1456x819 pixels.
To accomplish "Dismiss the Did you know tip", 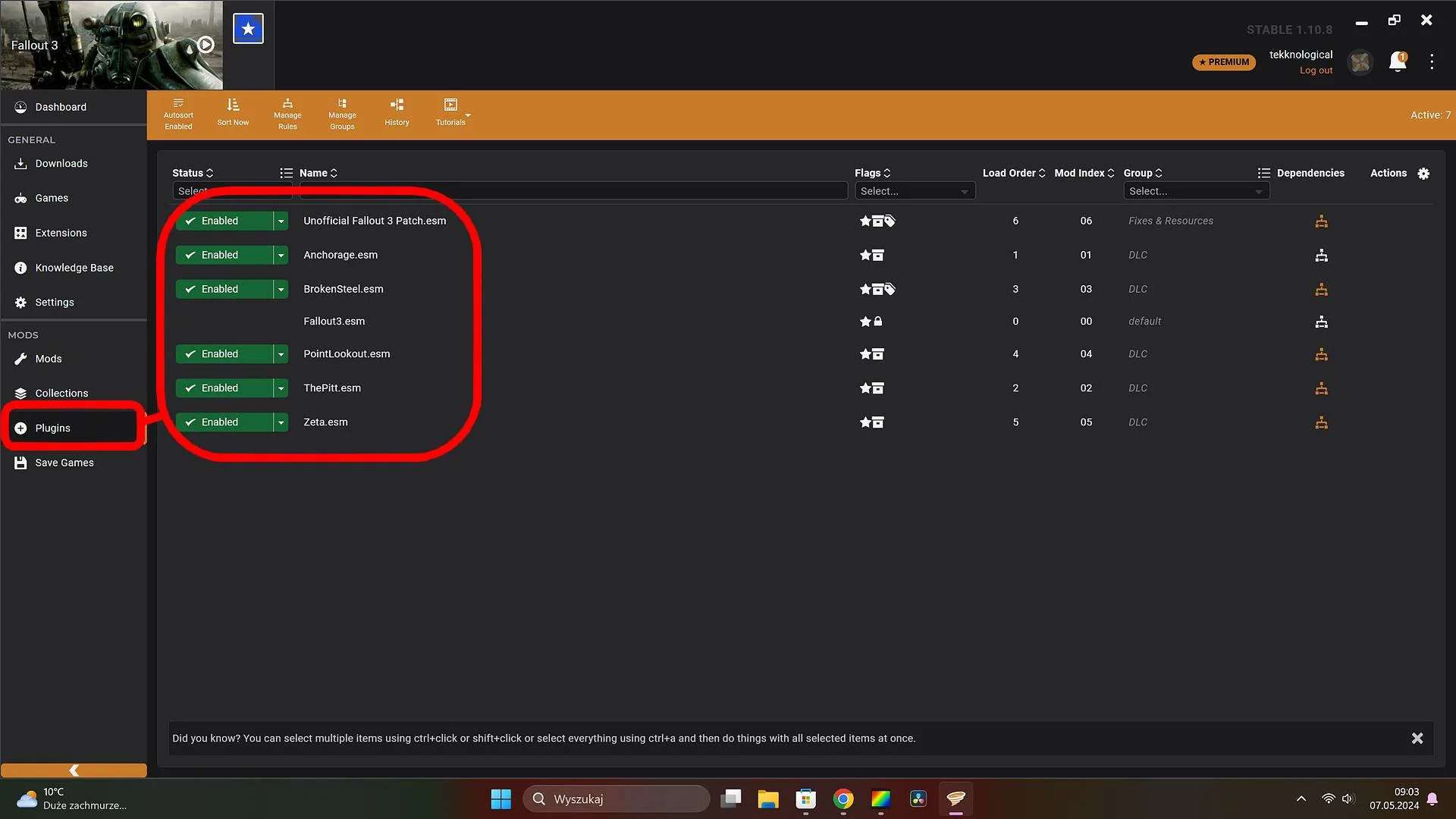I will pyautogui.click(x=1417, y=739).
